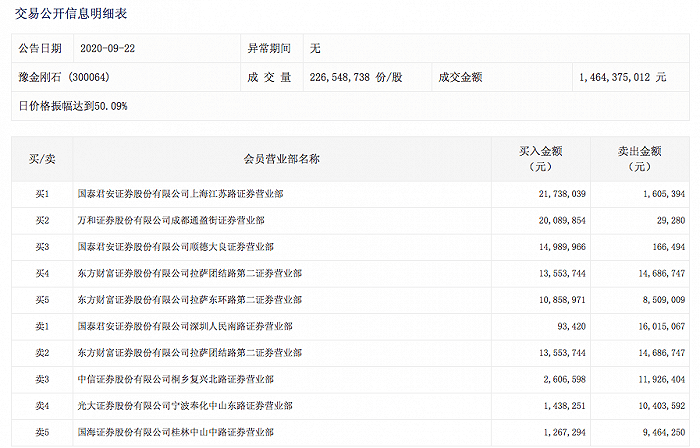700x448 pixels.
Task: Click the date value 2020-09-22
Action: coord(108,48)
